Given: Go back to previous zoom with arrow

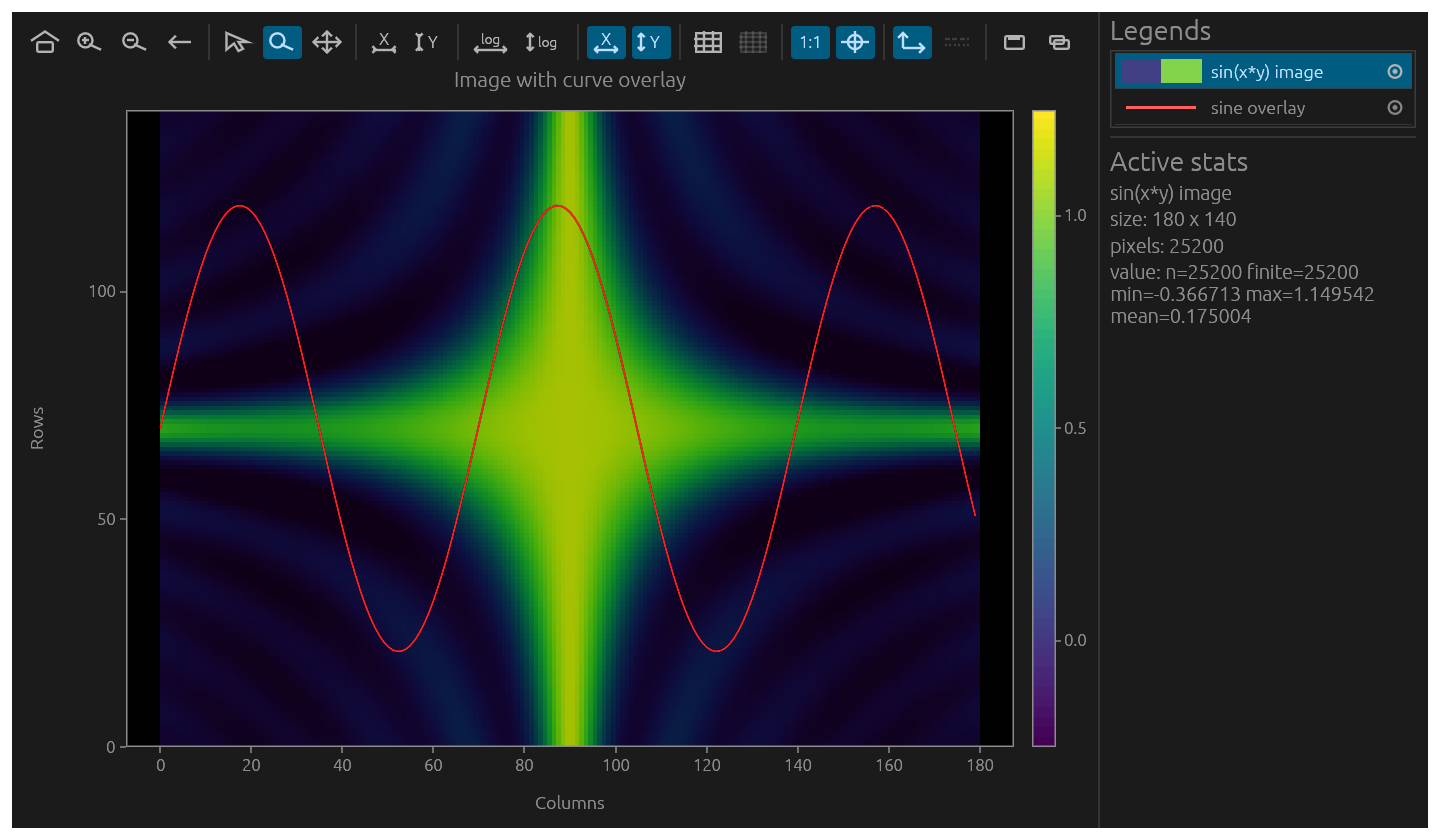Looking at the screenshot, I should pos(179,42).
